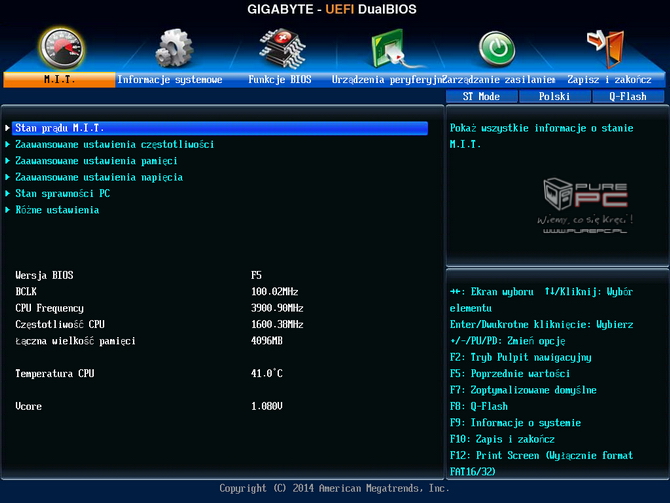Click the green power management icon
670x503 pixels.
(x=497, y=49)
